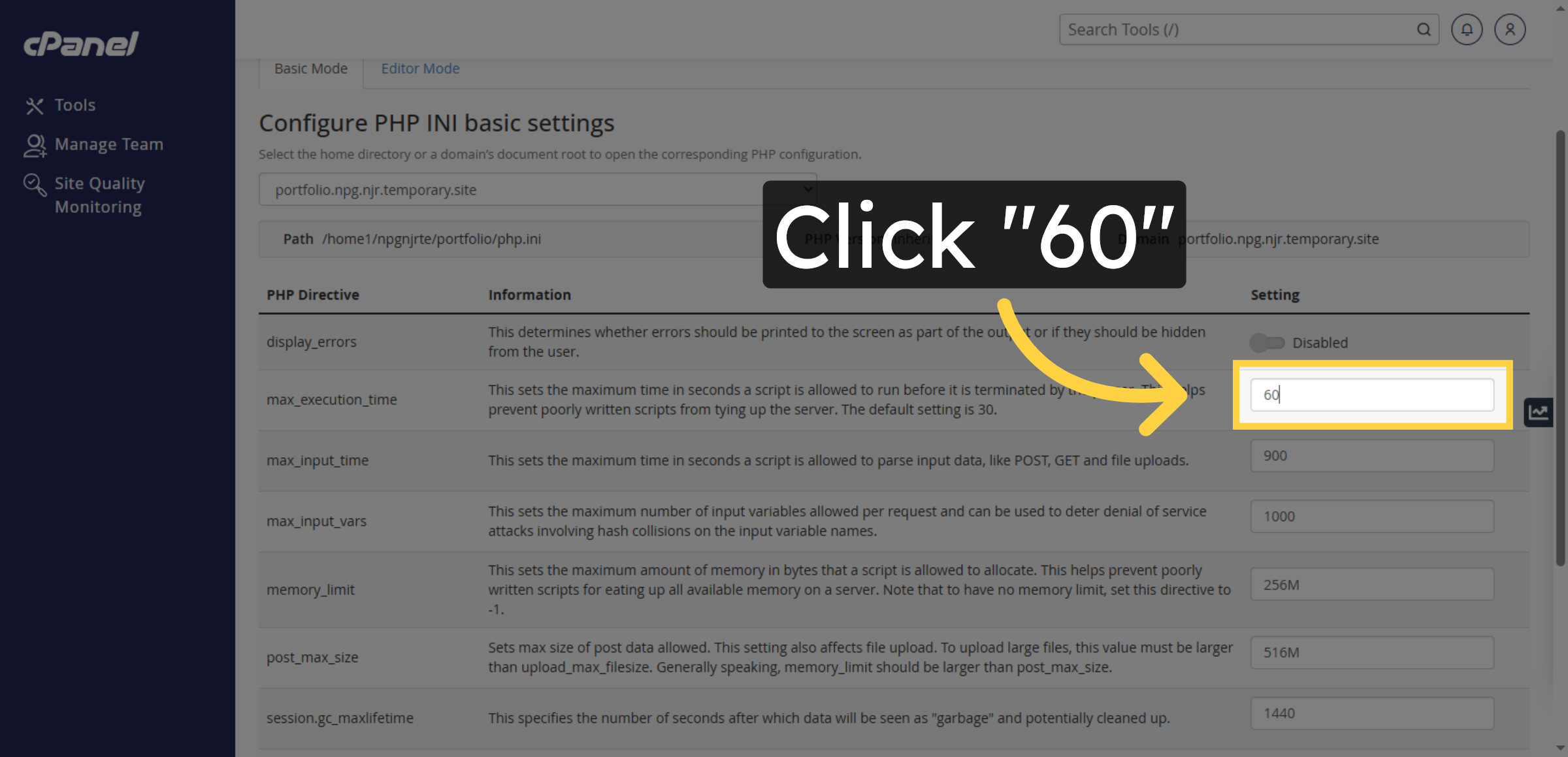Open Site Quality Monitoring
1568x757 pixels.
[x=98, y=195]
